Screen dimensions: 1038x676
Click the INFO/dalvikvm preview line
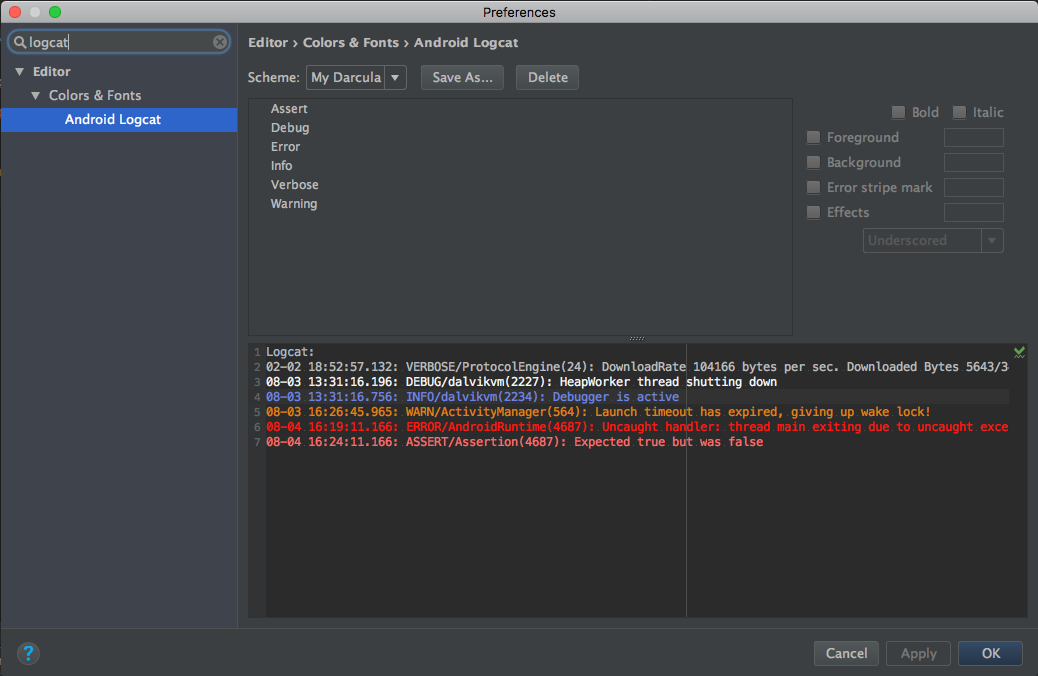(x=472, y=397)
